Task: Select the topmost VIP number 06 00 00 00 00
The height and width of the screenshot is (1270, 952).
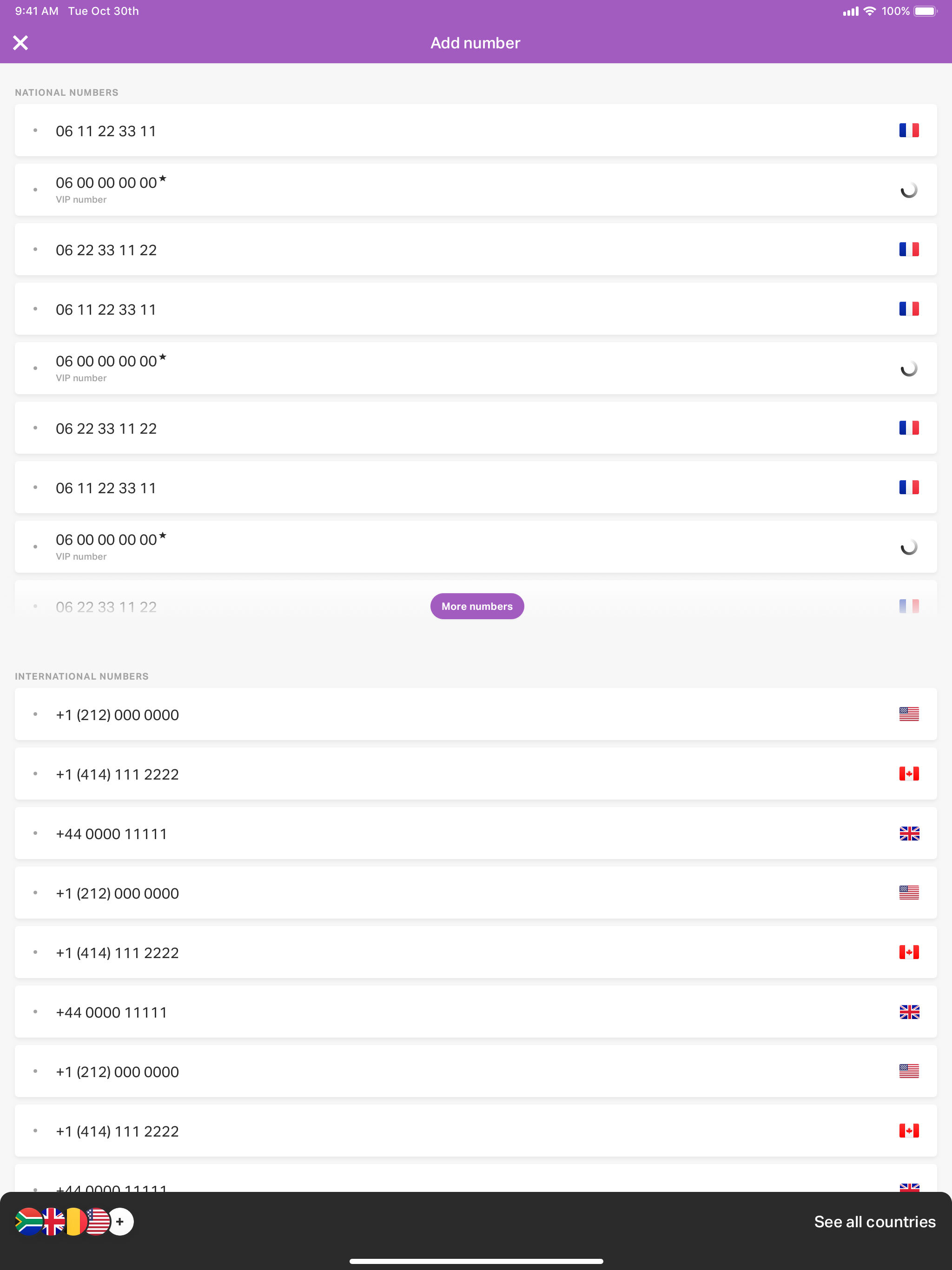Action: tap(107, 184)
